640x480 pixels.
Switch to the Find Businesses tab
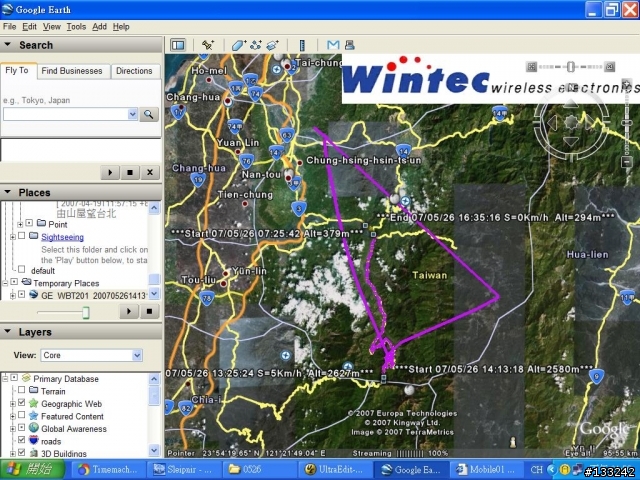[x=72, y=71]
